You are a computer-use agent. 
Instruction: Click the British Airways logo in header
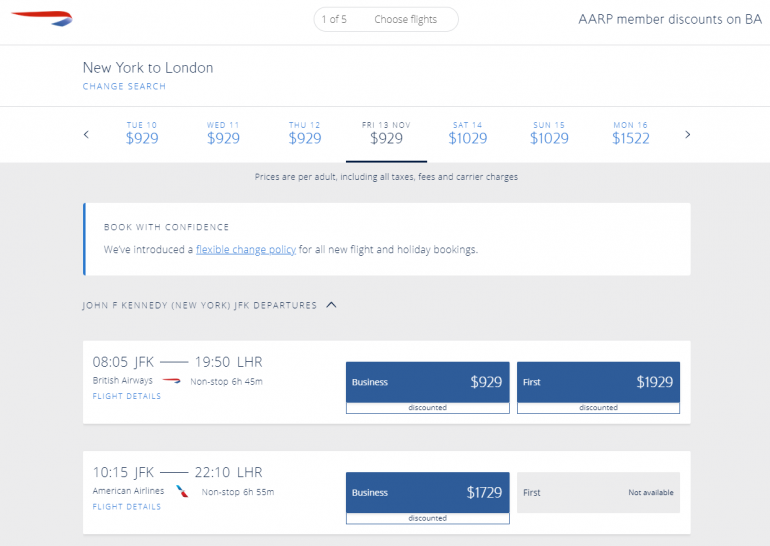tap(42, 18)
